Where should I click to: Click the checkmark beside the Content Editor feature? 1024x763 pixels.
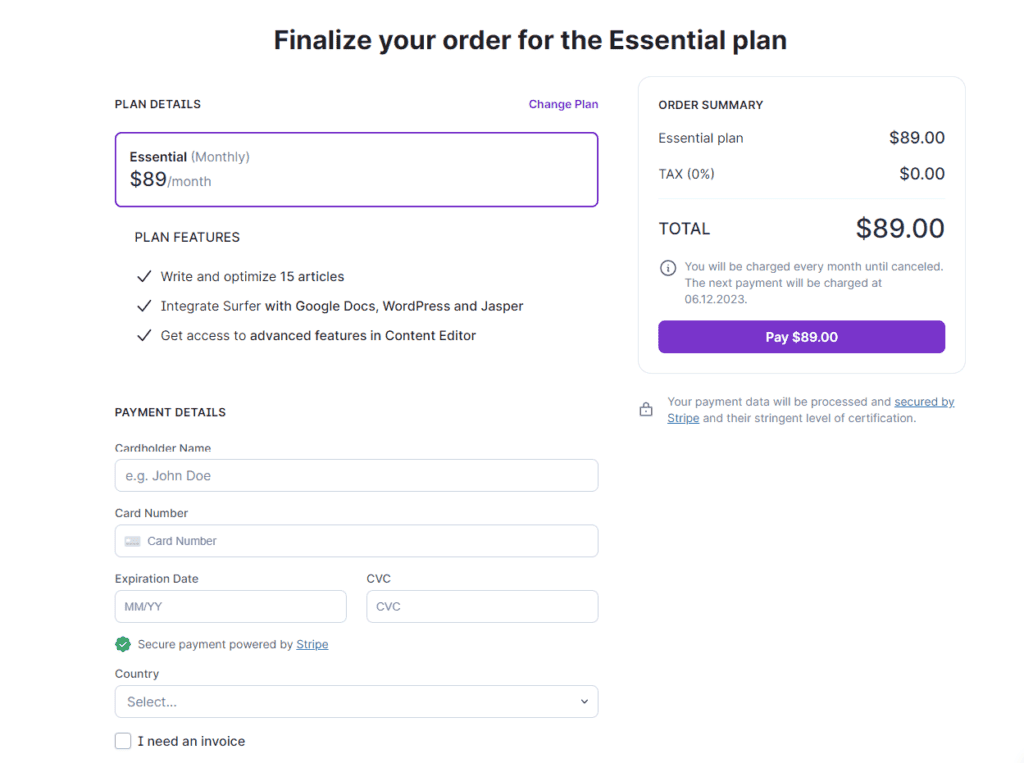pos(144,336)
